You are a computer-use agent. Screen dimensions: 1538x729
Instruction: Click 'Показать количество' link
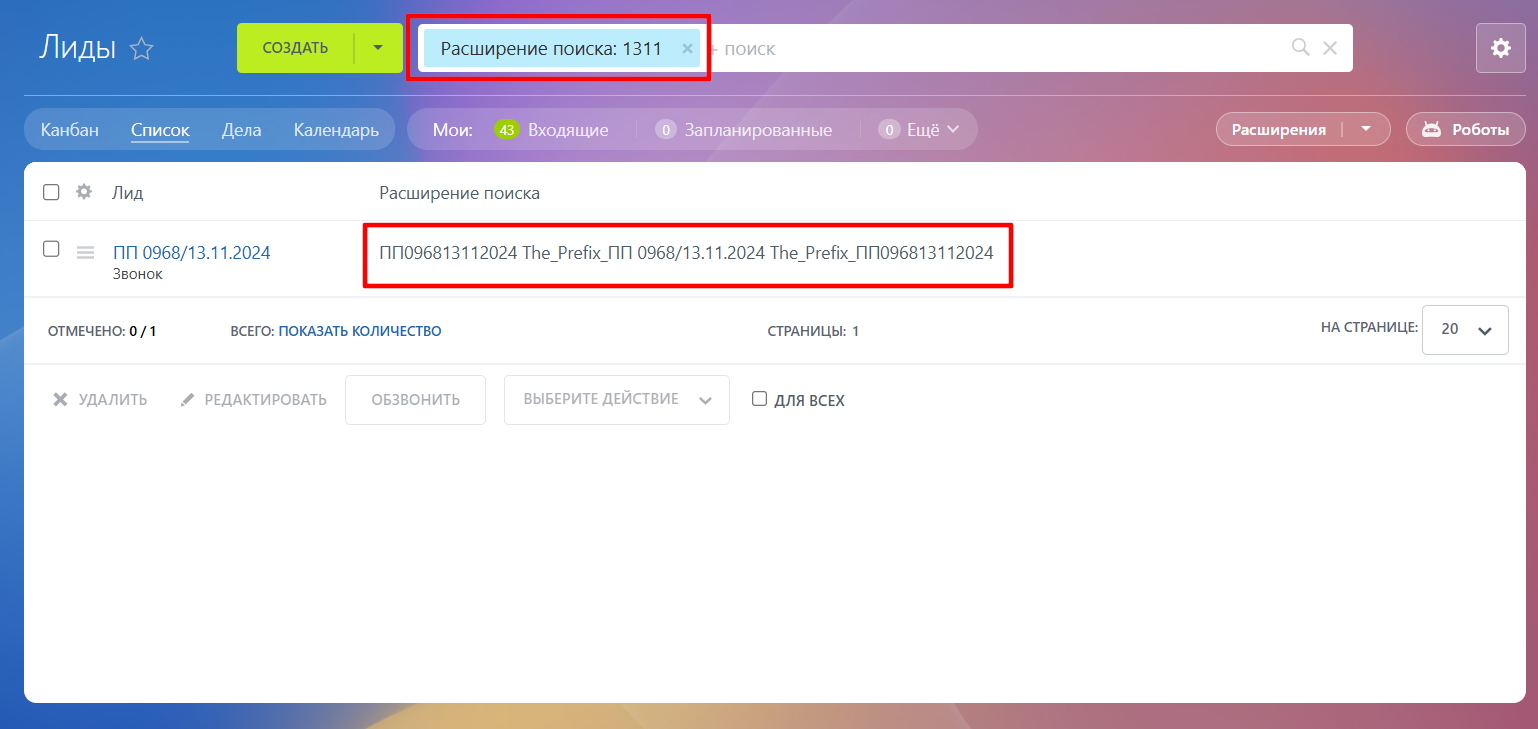click(359, 331)
